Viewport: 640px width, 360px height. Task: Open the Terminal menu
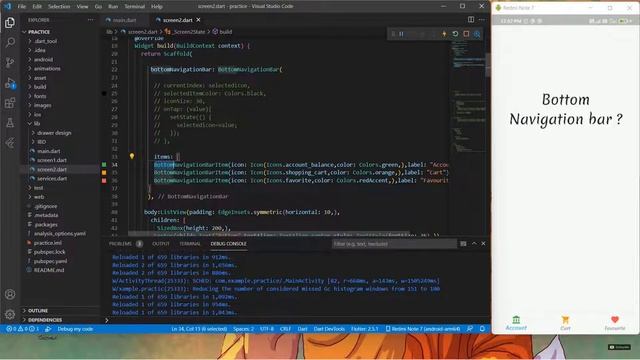pos(135,7)
